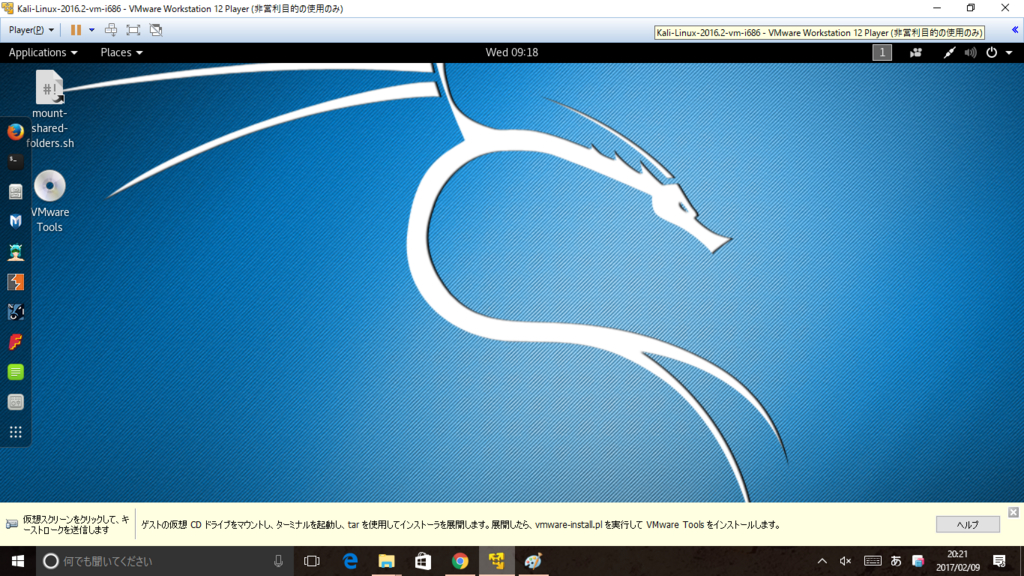
Task: Click the Cortana microphone icon
Action: click(x=278, y=561)
